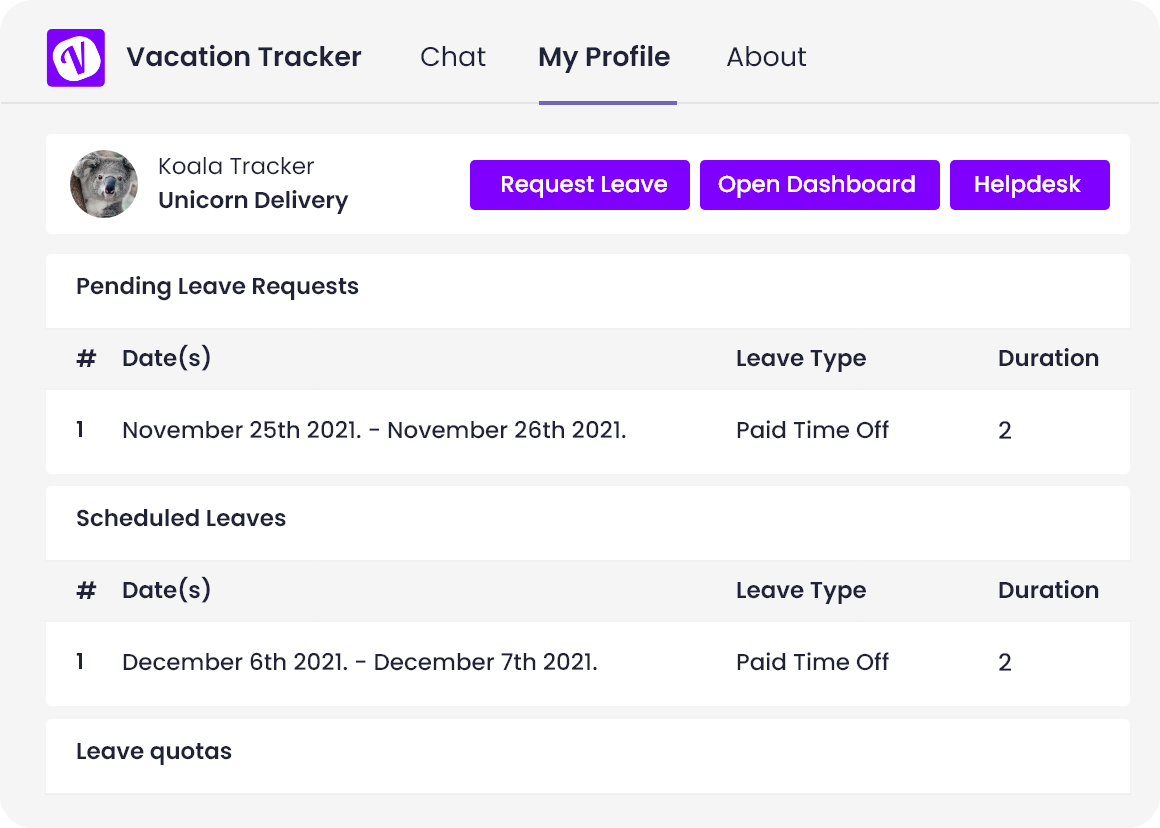
Task: Select the Koala Tracker user name
Action: click(x=236, y=166)
